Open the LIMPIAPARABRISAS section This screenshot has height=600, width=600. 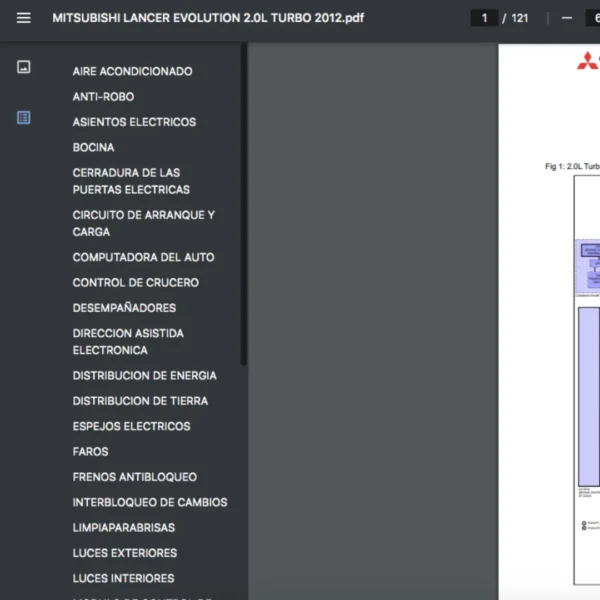coord(123,527)
